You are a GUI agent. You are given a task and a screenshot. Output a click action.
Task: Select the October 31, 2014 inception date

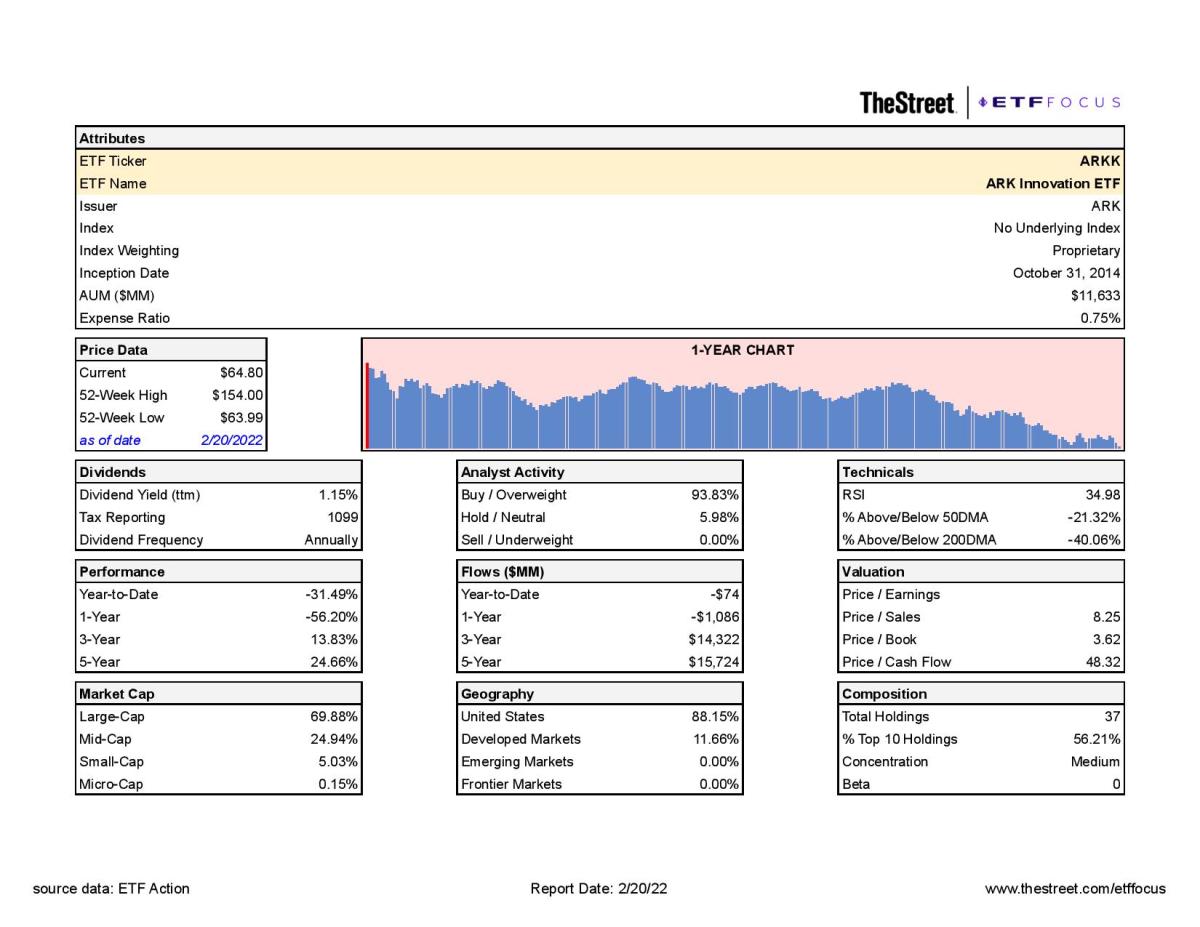click(x=1067, y=273)
